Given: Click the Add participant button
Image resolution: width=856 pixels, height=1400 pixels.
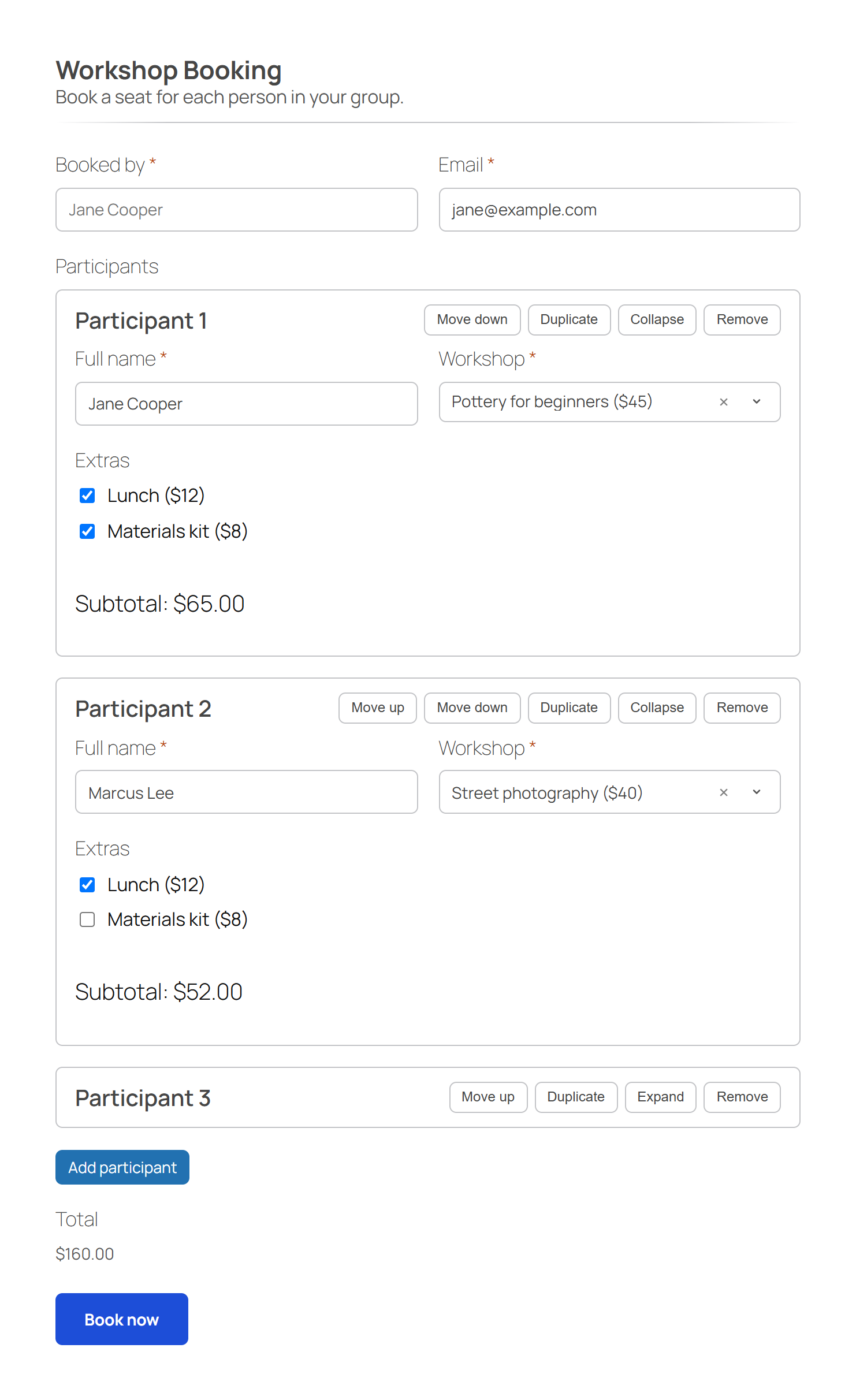Looking at the screenshot, I should point(122,1167).
